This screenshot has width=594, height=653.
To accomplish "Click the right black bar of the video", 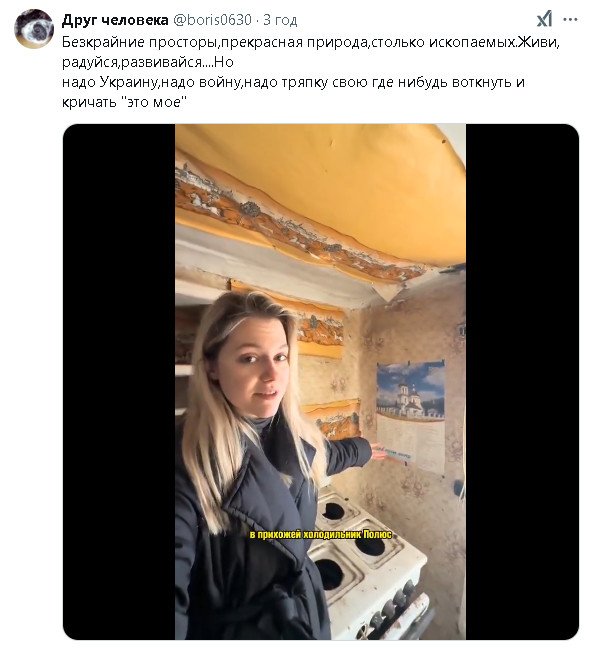I will click(522, 381).
